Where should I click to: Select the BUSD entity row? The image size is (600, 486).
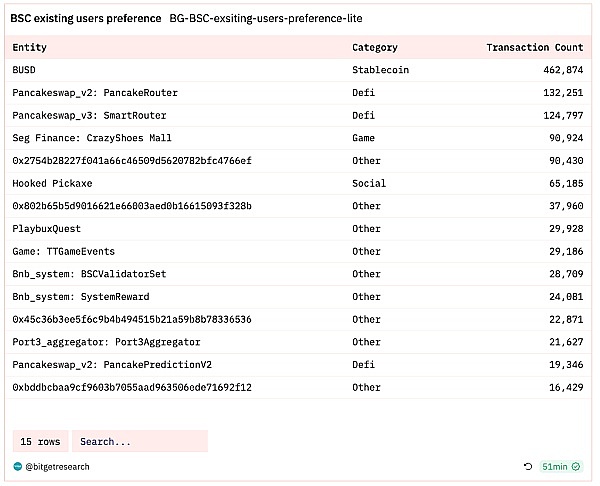[x=23, y=70]
